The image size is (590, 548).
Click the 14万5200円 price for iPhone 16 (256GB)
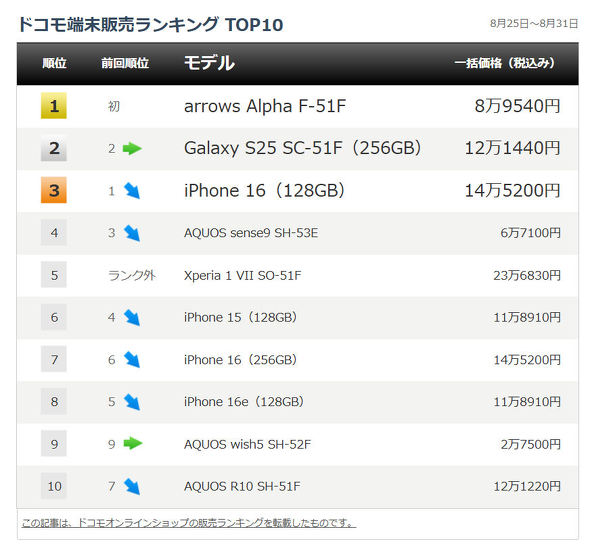(527, 359)
